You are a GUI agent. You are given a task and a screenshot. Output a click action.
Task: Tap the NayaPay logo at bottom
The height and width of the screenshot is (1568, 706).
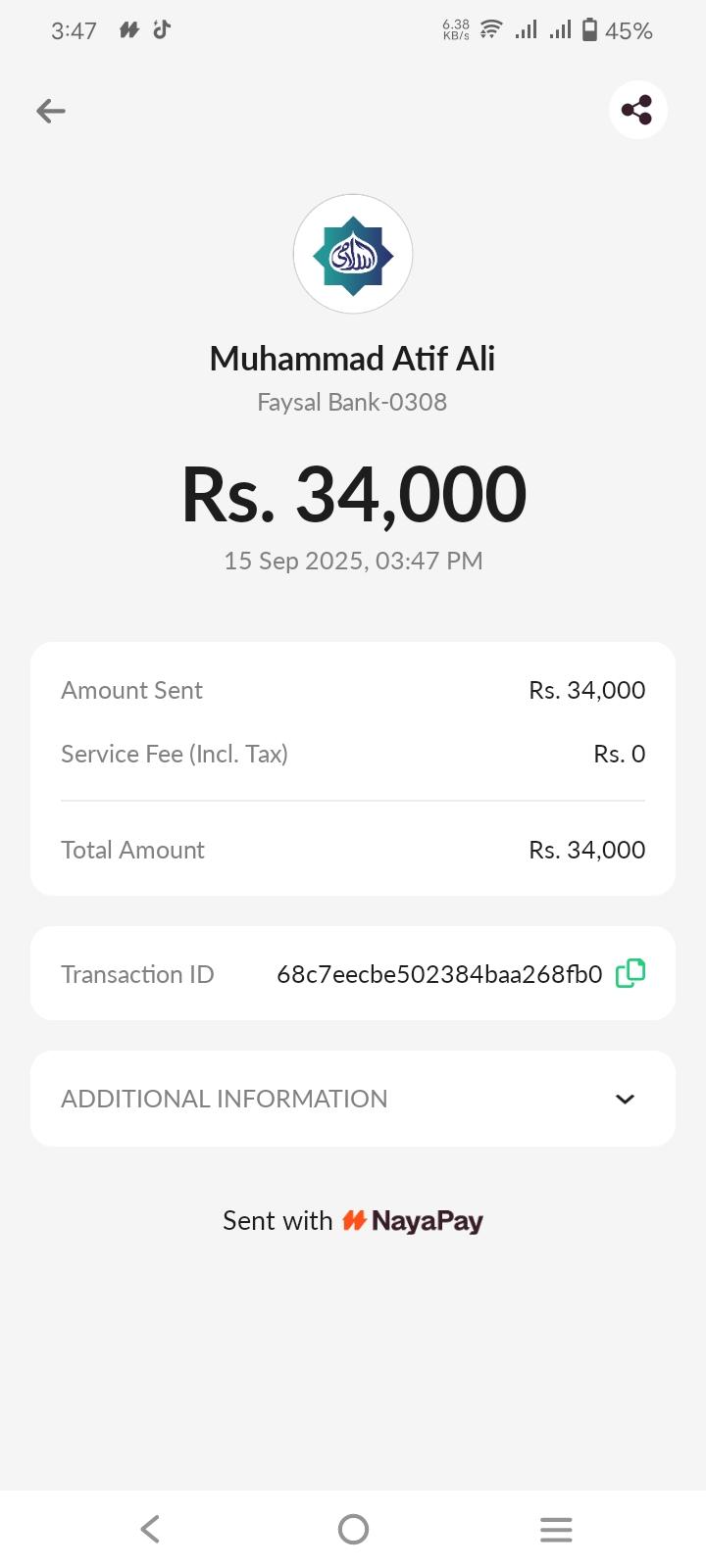pyautogui.click(x=414, y=1221)
